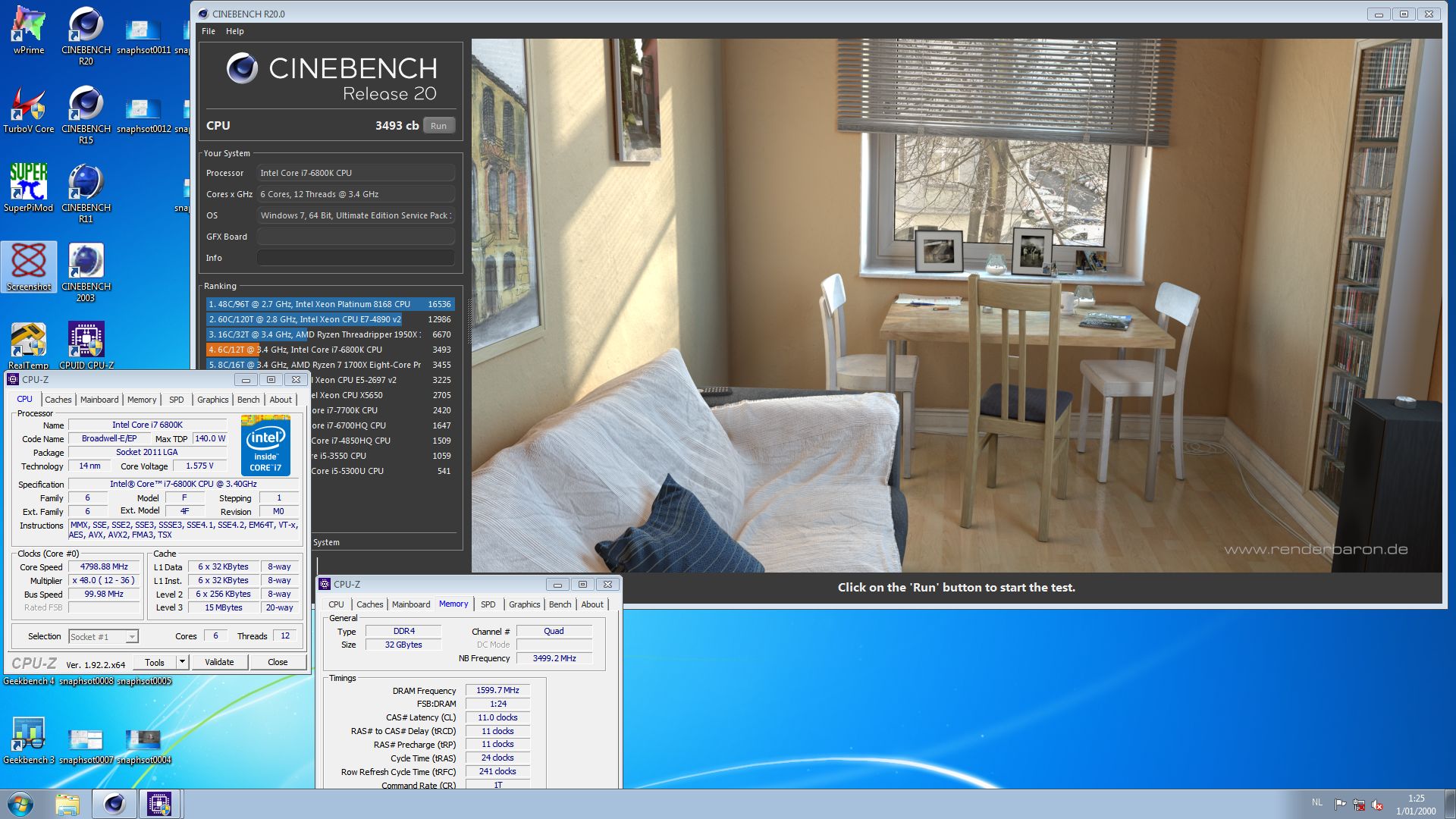Open the SuperPiMod desktop icon
This screenshot has width=1456, height=819.
(29, 188)
